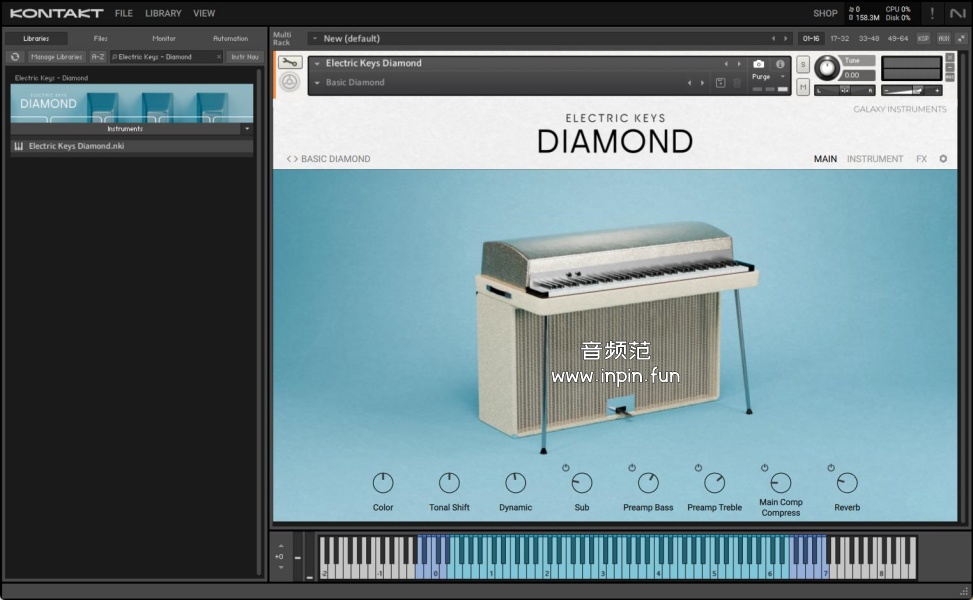Screen dimensions: 973x600
Task: Show instrument info with the i icon
Action: pyautogui.click(x=780, y=64)
